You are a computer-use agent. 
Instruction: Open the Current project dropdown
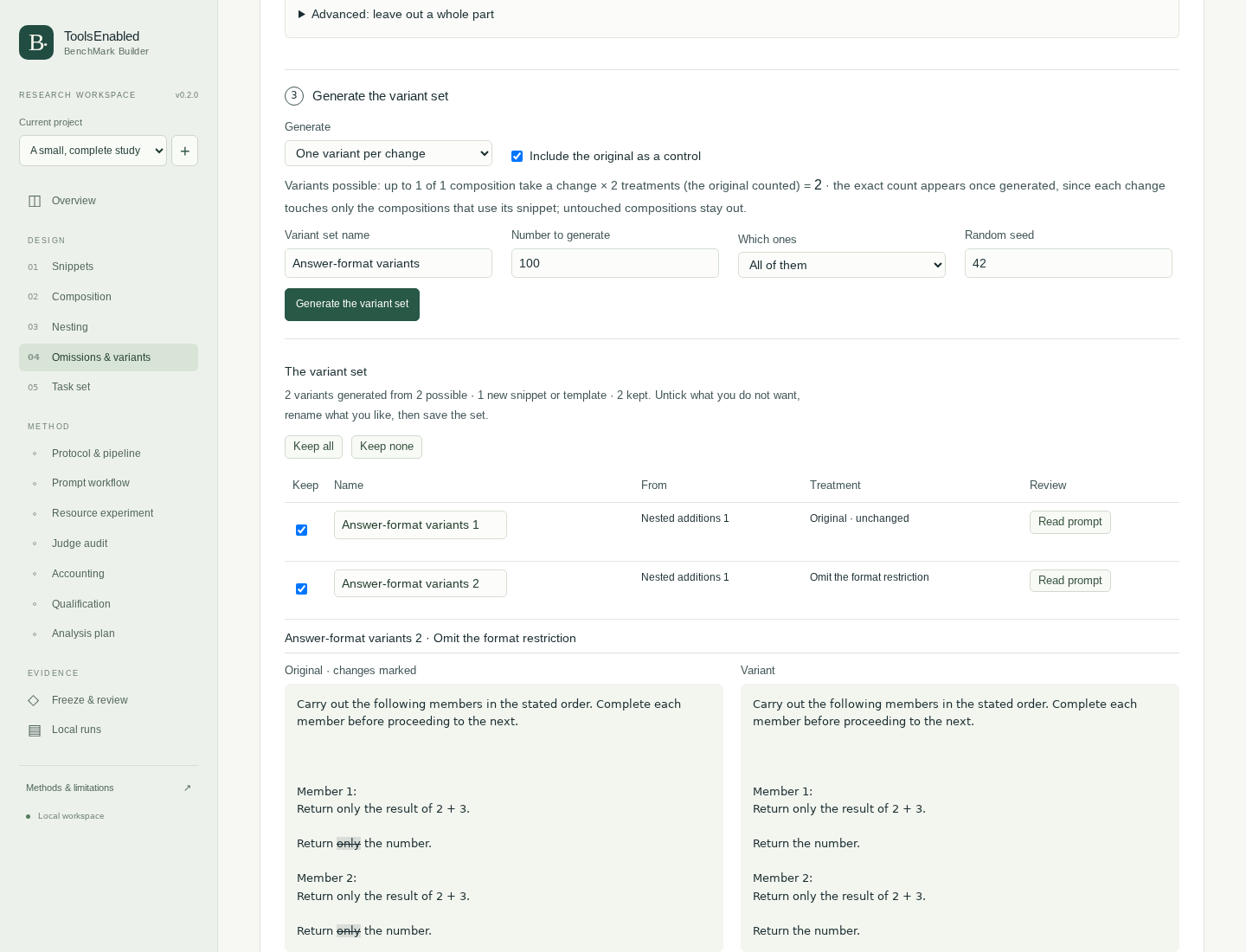click(x=93, y=151)
